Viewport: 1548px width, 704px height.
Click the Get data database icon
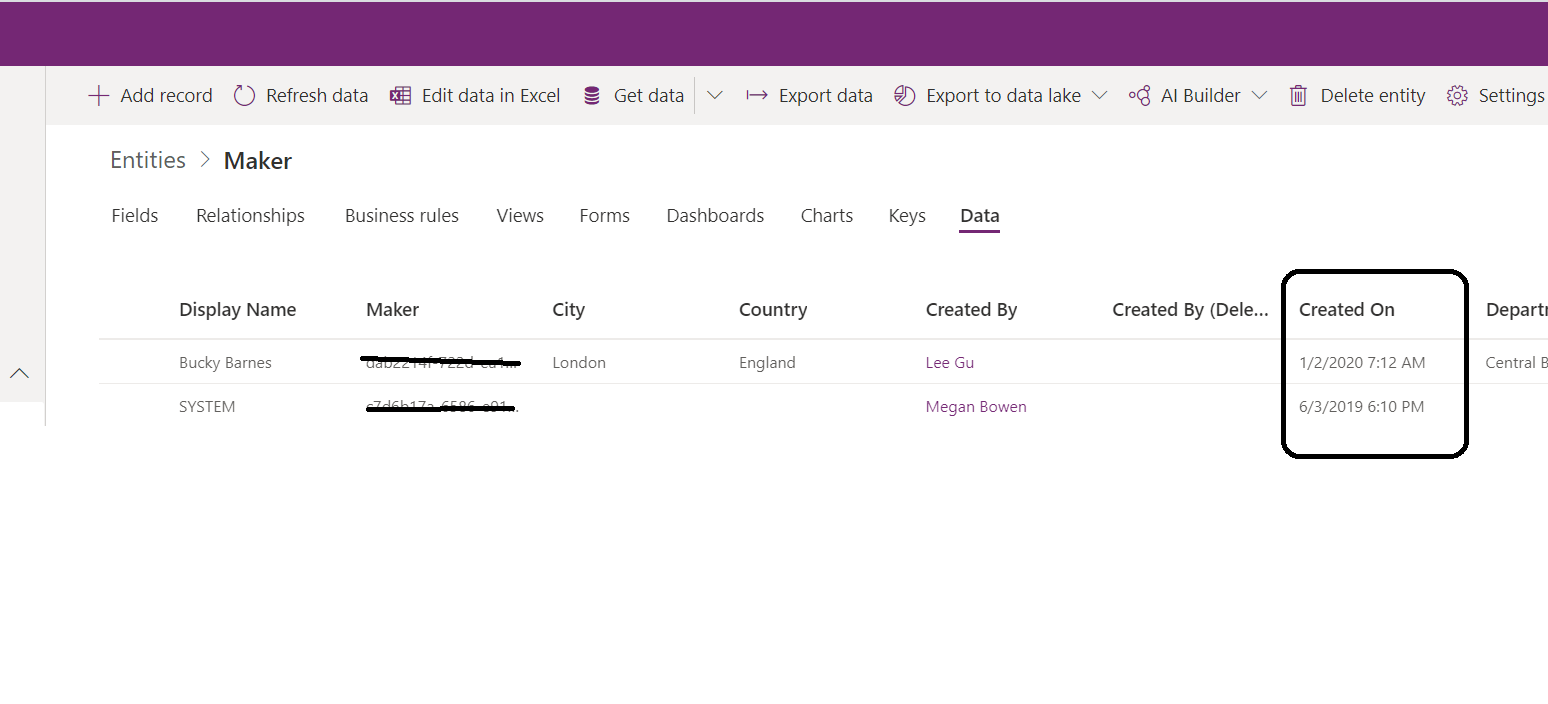592,95
